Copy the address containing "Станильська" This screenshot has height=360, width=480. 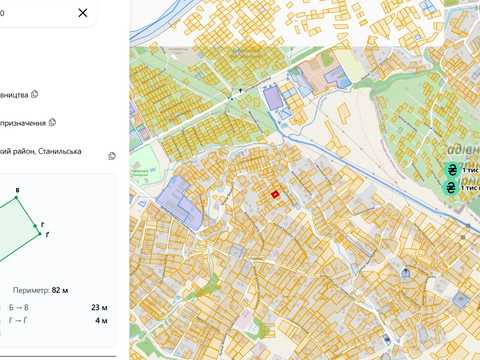[x=112, y=156]
